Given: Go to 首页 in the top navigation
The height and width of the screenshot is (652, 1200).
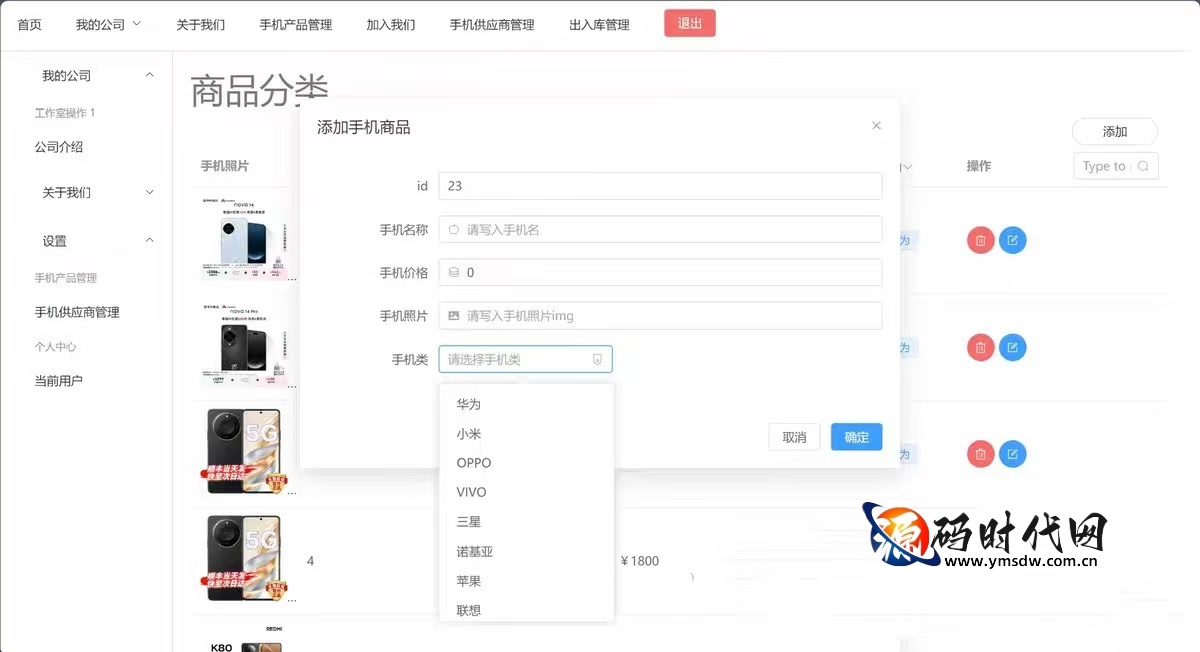Looking at the screenshot, I should pyautogui.click(x=30, y=24).
